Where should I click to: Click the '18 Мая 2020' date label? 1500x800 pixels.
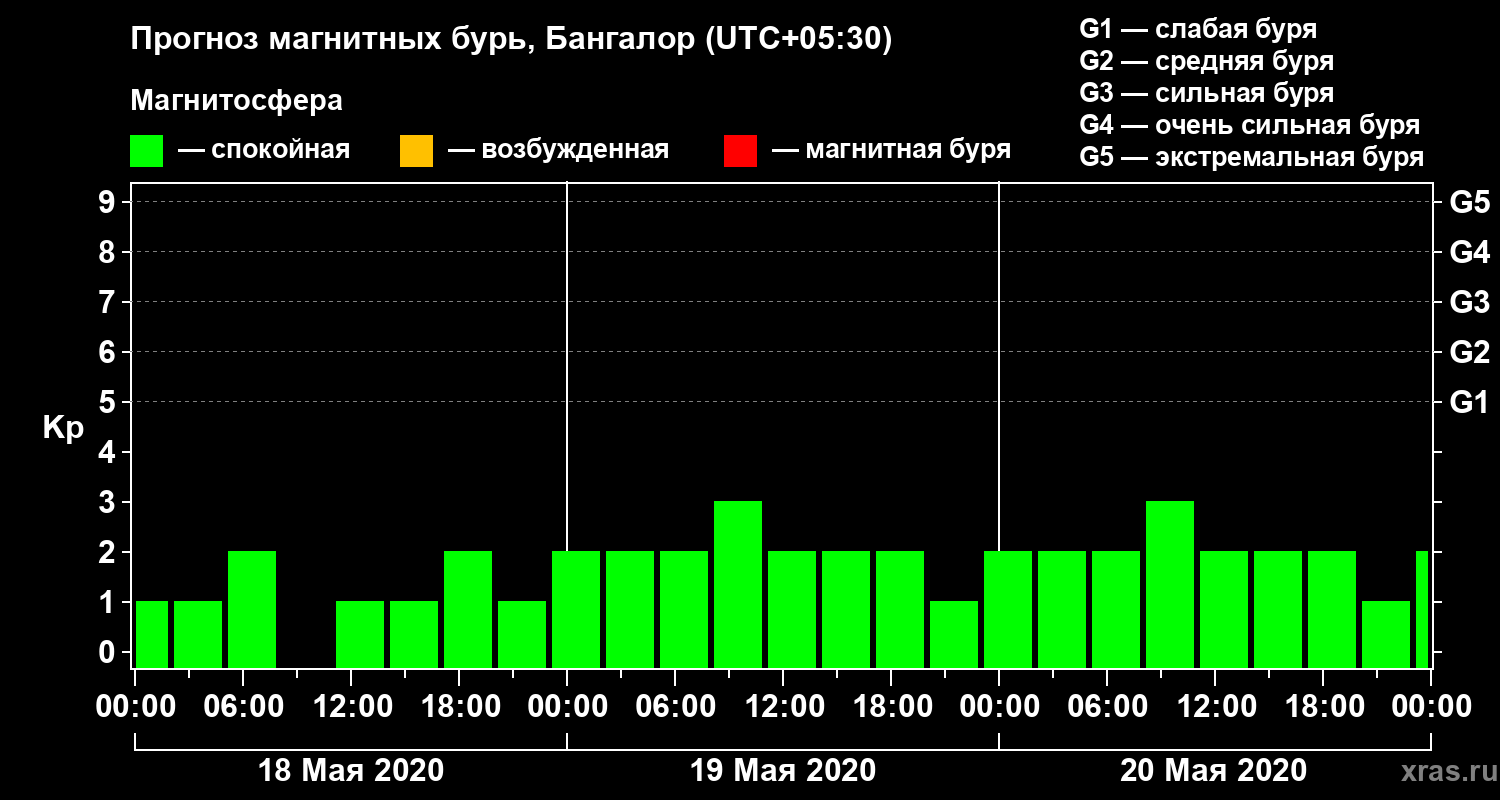[x=351, y=770]
